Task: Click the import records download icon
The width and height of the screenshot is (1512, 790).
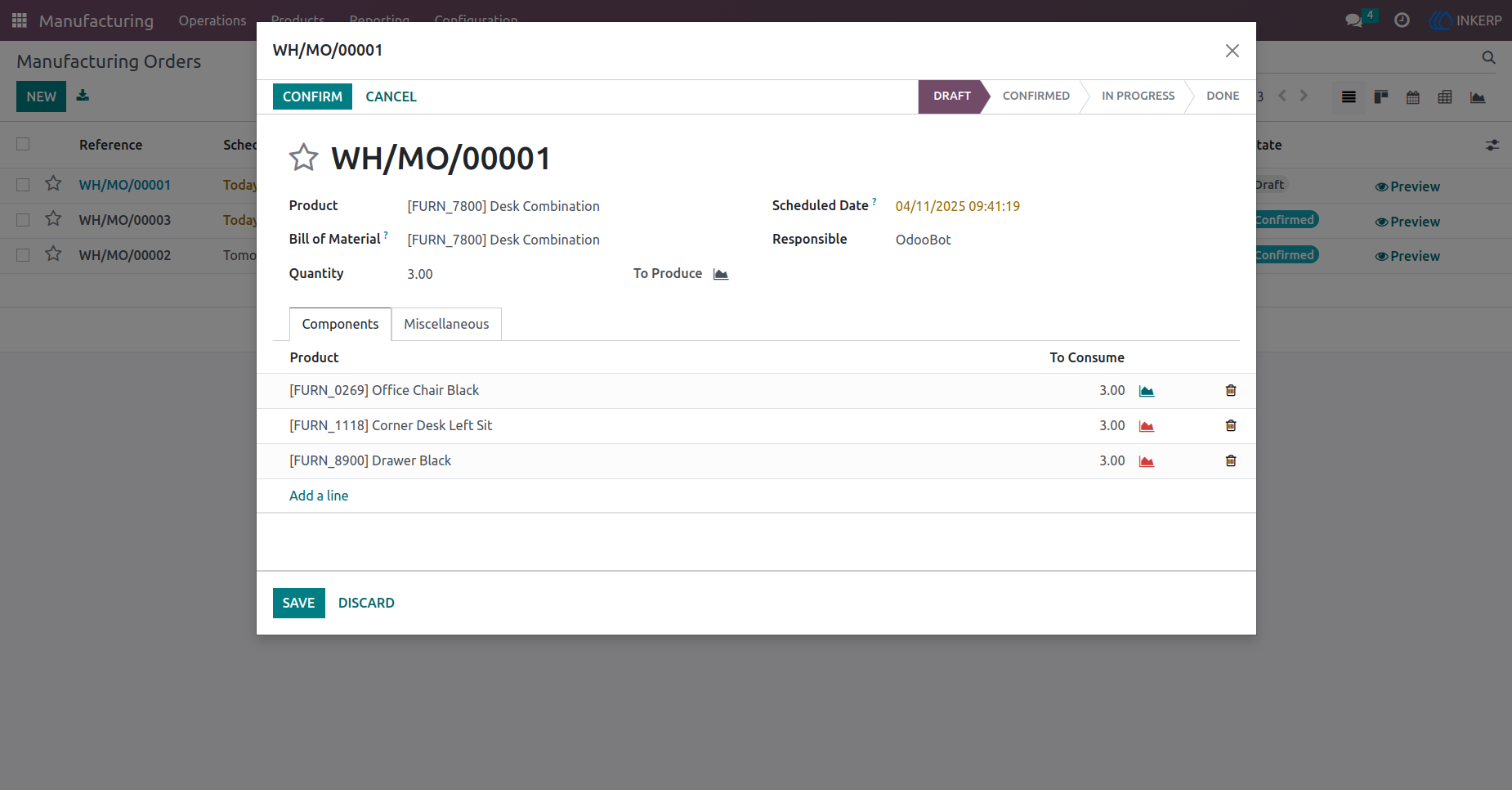Action: point(83,96)
